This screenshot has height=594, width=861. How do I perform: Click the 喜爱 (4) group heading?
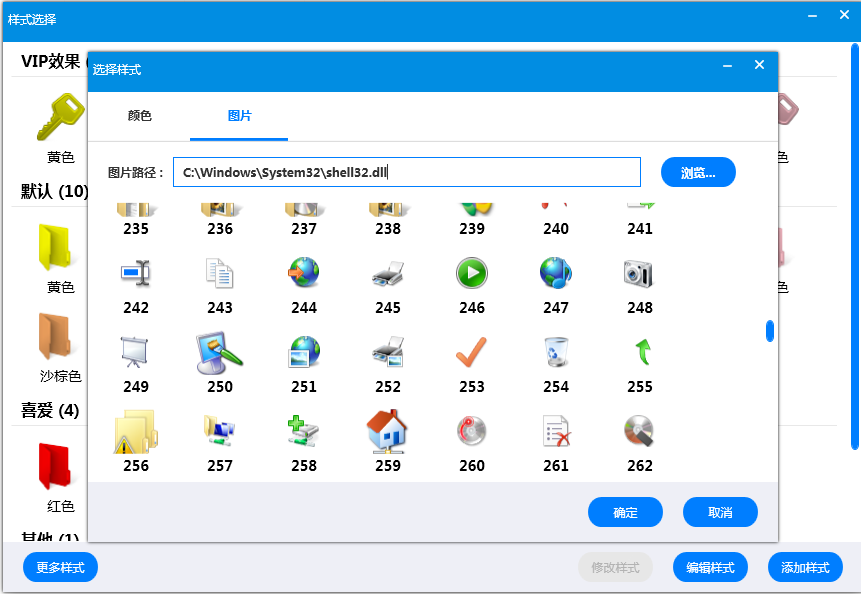[50, 410]
